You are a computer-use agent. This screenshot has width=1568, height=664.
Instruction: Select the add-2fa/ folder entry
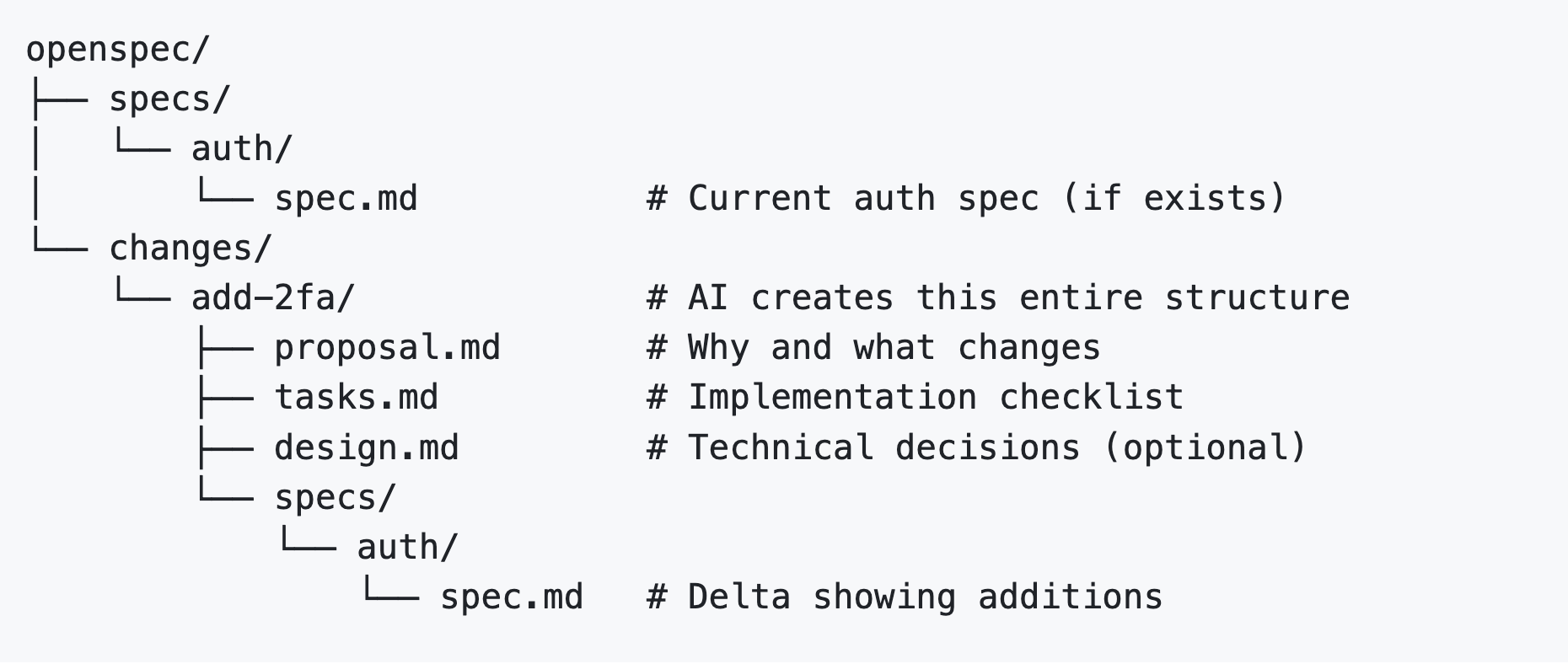tap(273, 298)
